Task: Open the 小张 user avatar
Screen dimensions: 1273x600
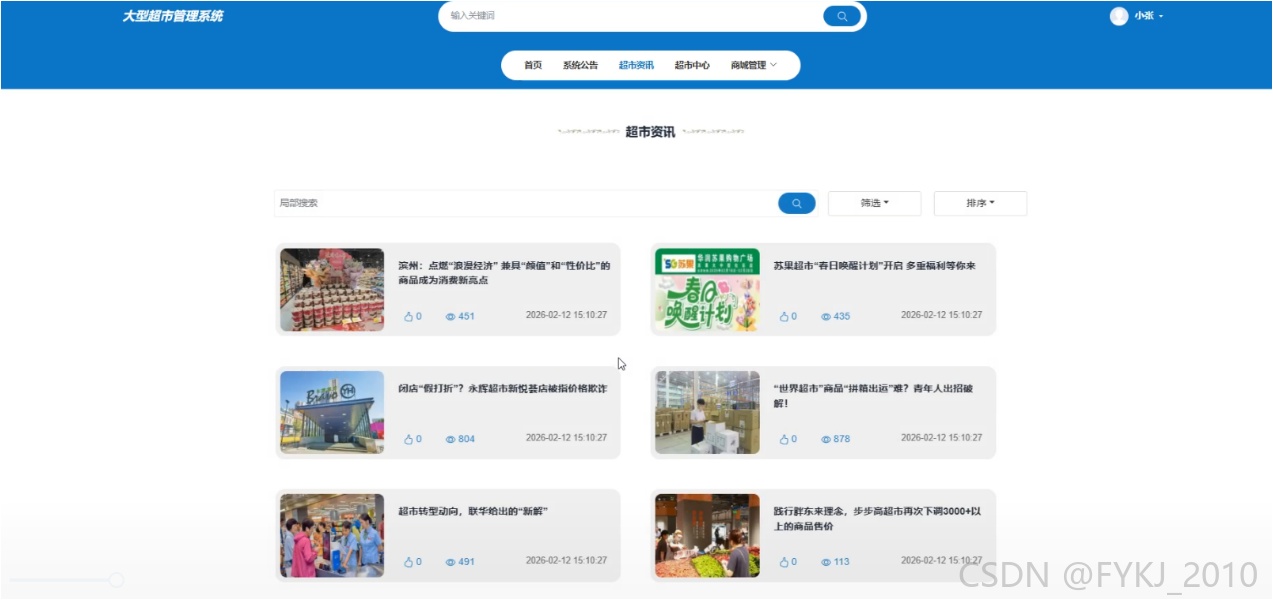Action: point(1119,16)
